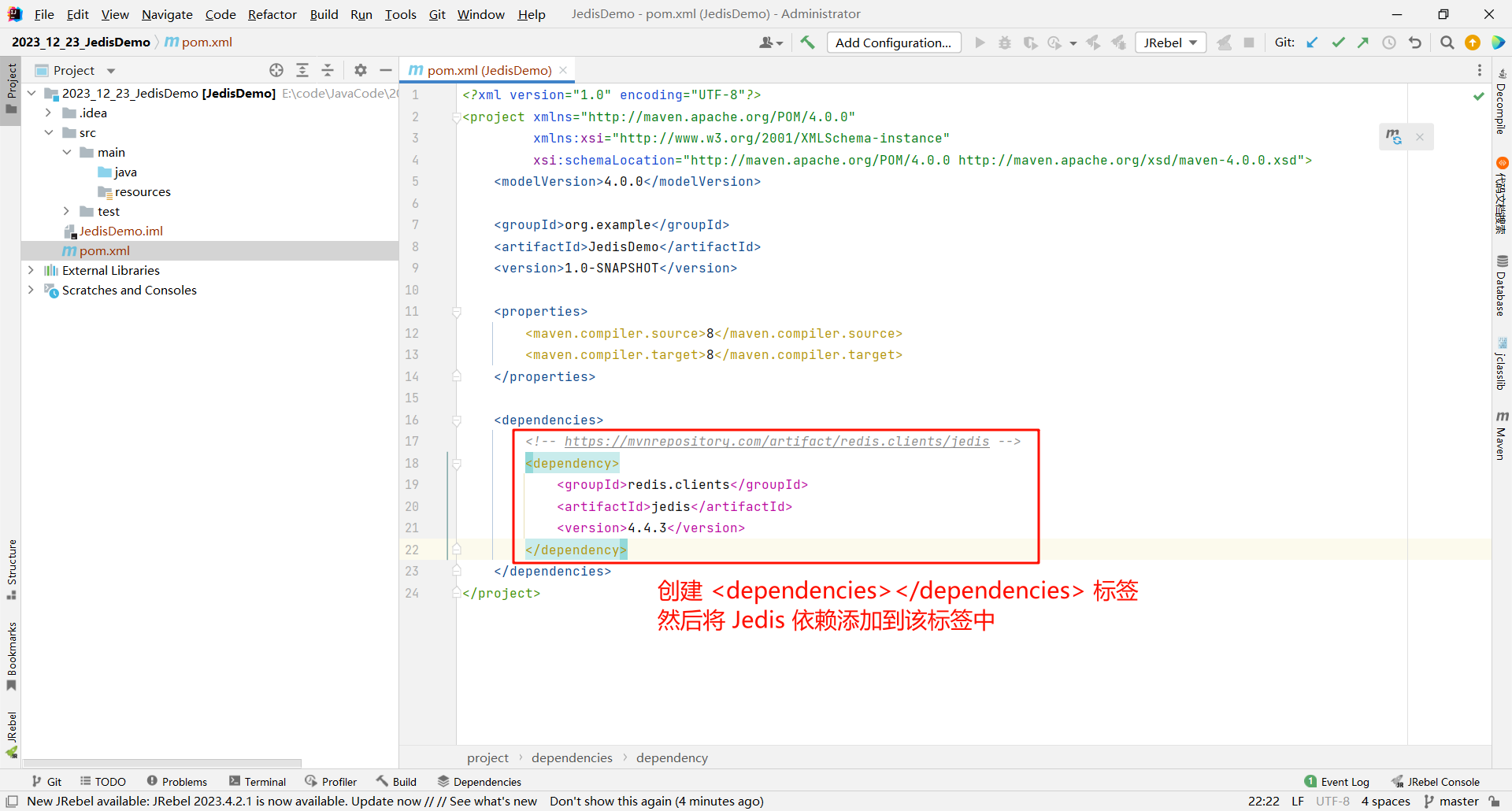Screen dimensions: 1512x811
Task: Click the Build Project hammer icon
Action: tap(807, 43)
